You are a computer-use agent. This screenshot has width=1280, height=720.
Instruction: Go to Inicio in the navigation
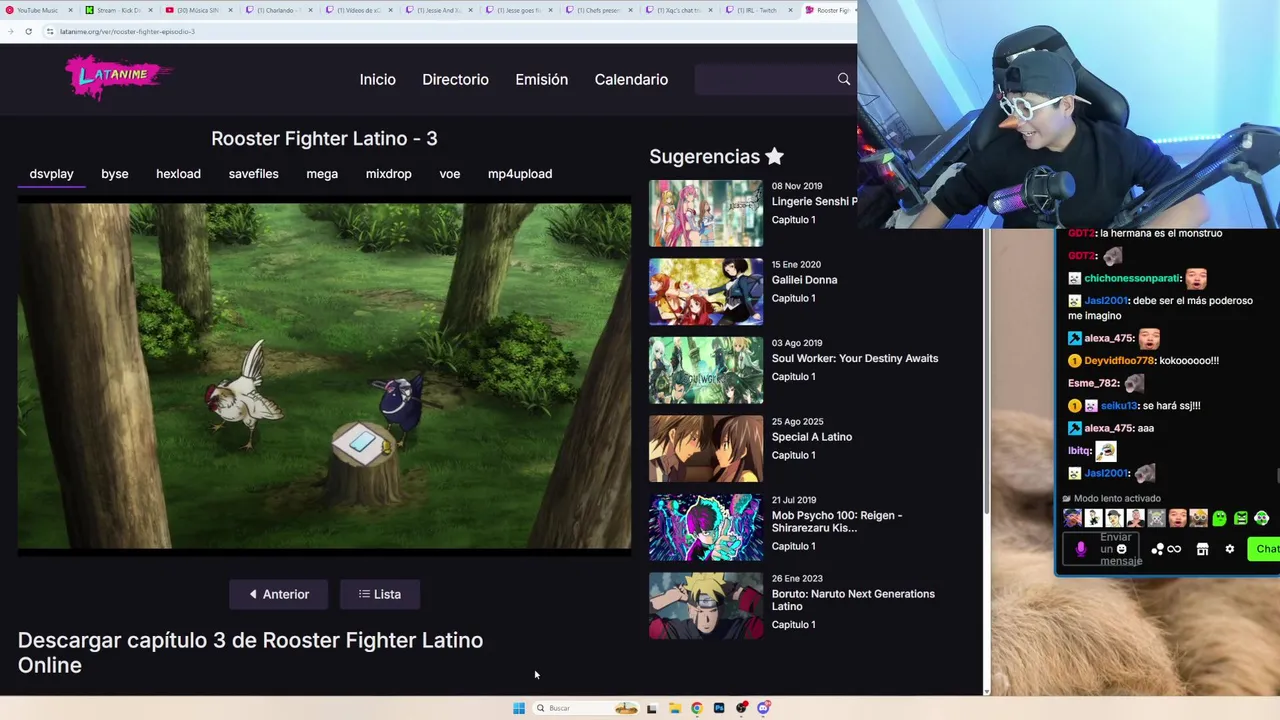click(x=377, y=79)
